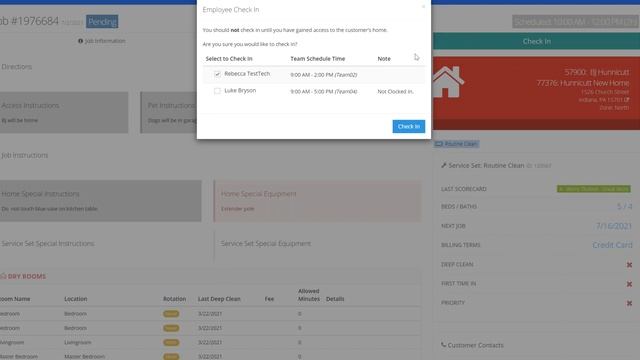Click the Luke Bryson name
This screenshot has width=640, height=360.
(240, 91)
